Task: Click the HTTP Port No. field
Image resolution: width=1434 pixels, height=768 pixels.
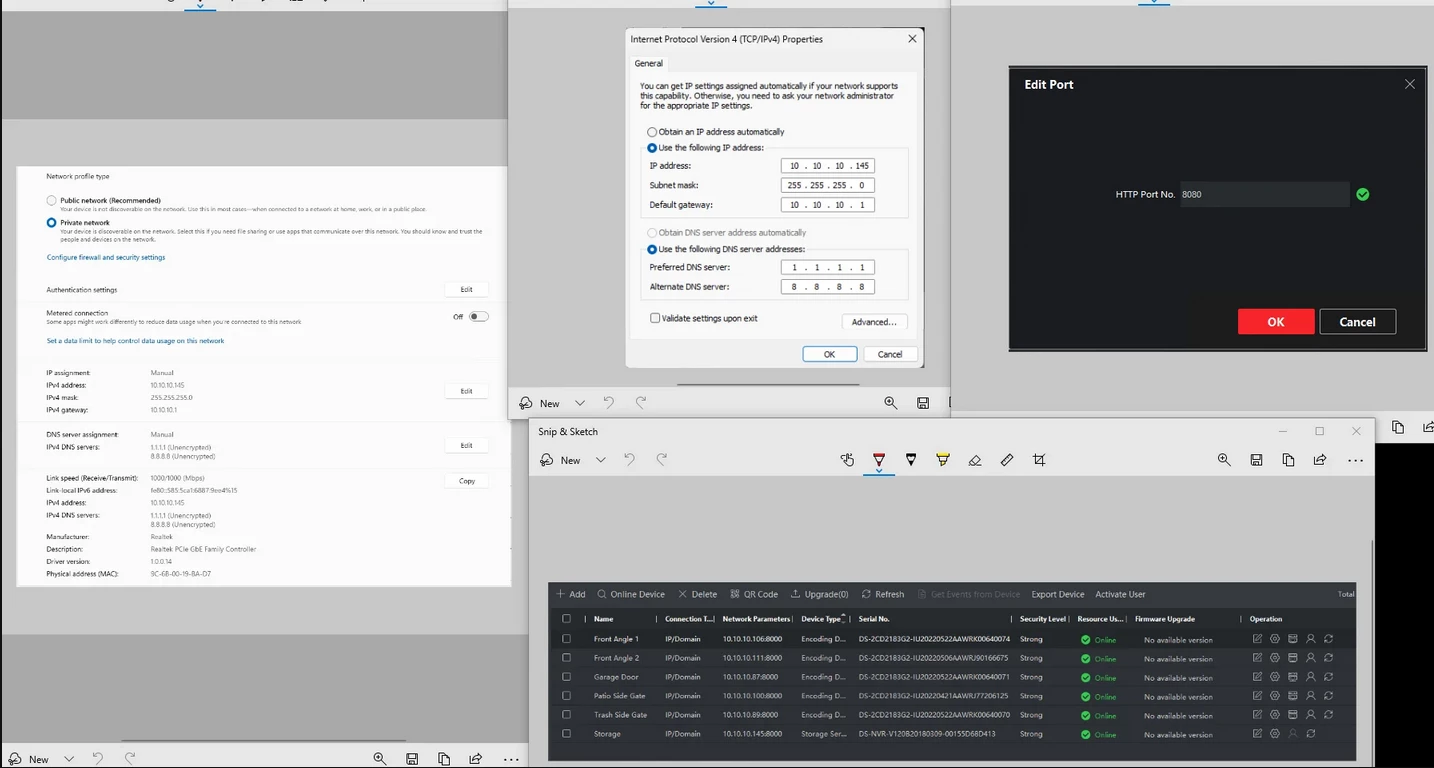Action: 1264,195
